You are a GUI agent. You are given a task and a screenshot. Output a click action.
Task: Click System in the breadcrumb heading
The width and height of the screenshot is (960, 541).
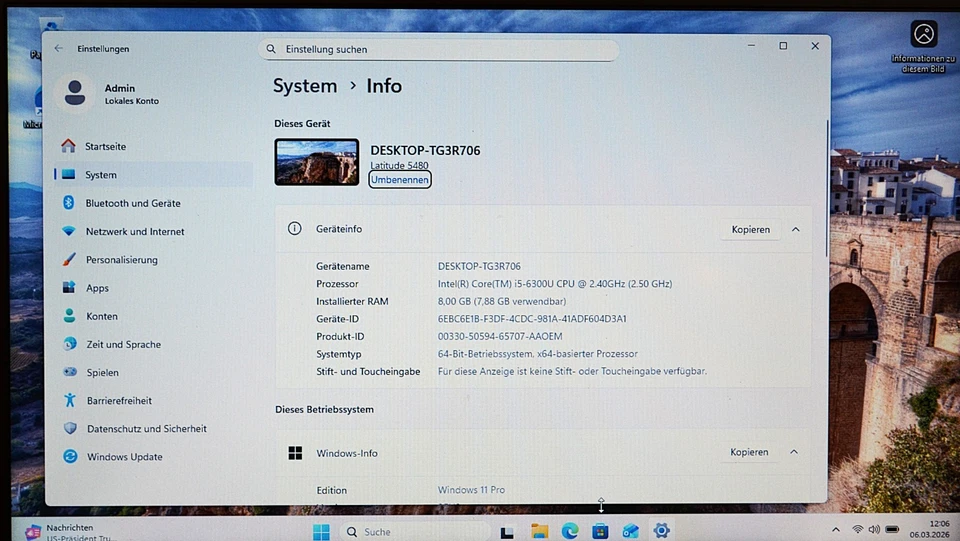coord(305,86)
